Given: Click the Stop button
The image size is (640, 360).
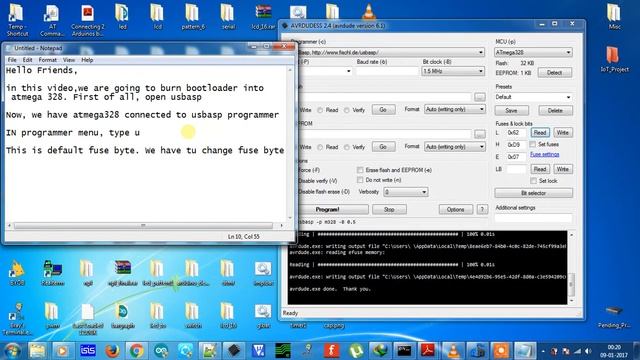Looking at the screenshot, I should tap(389, 209).
